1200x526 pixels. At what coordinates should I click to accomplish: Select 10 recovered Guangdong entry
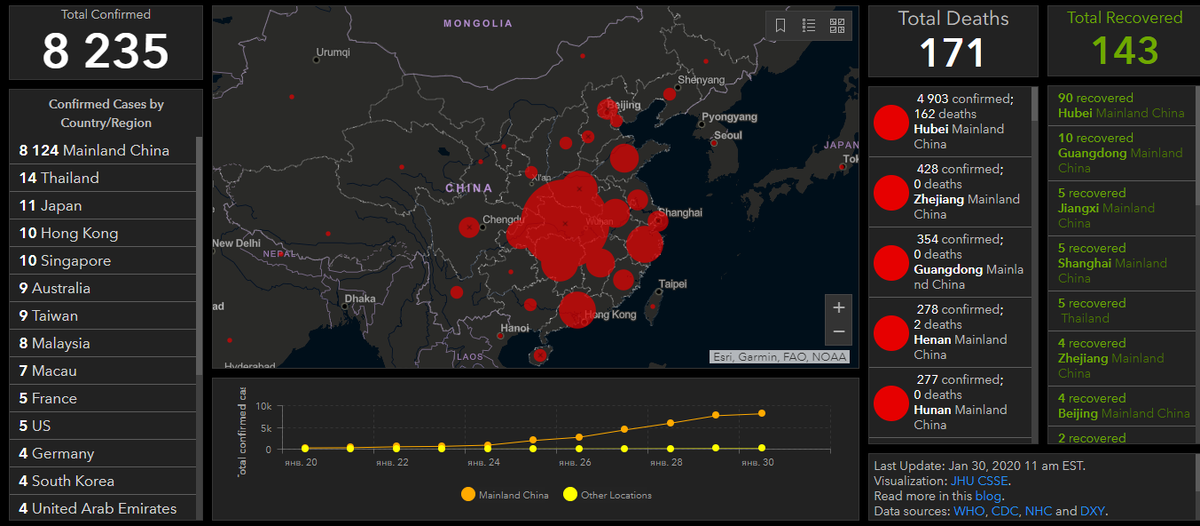[x=1119, y=153]
